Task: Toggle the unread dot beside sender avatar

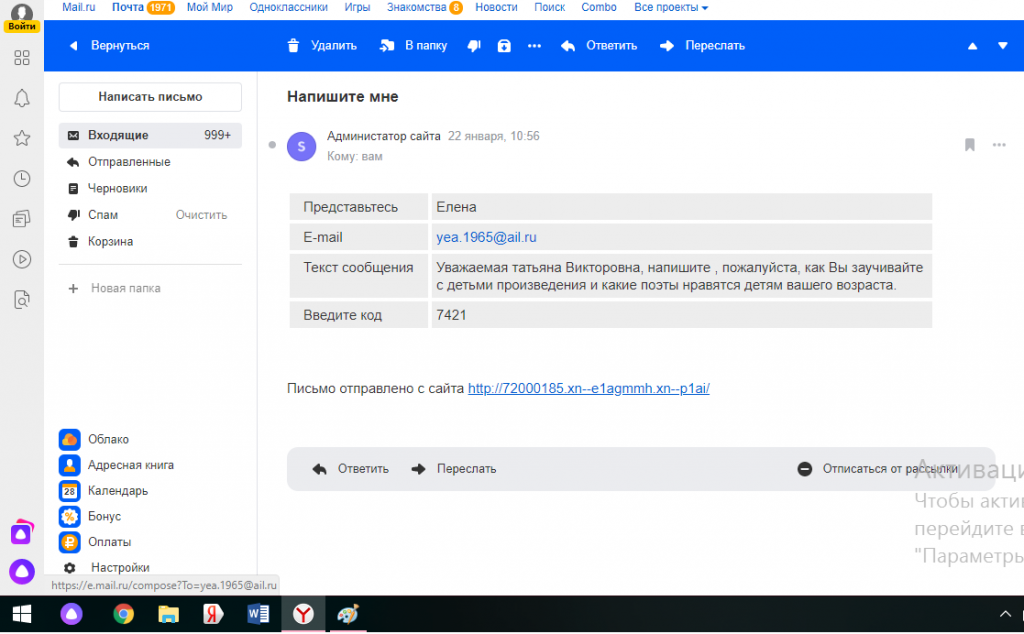Action: tap(272, 145)
